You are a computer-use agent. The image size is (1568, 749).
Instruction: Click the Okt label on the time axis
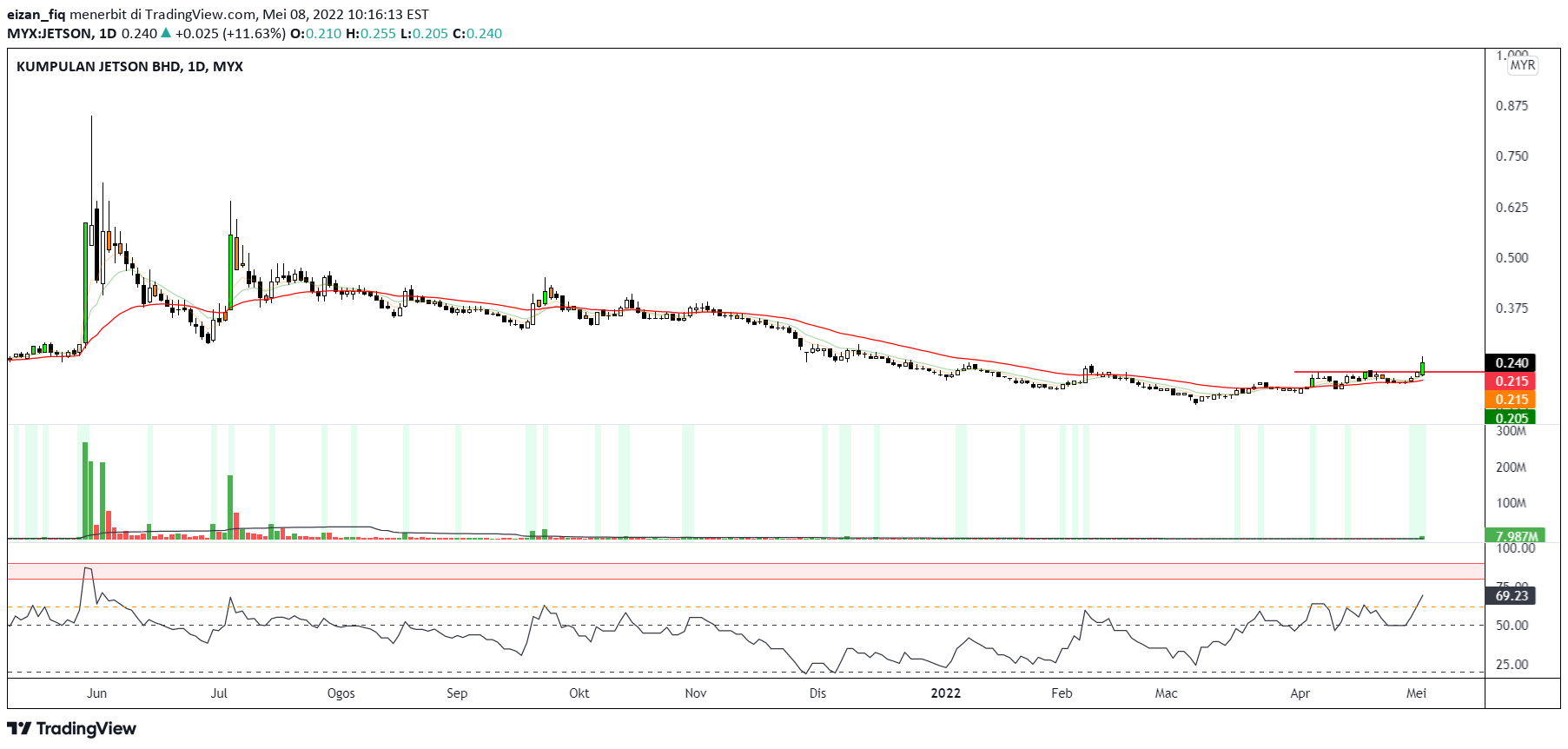click(579, 693)
